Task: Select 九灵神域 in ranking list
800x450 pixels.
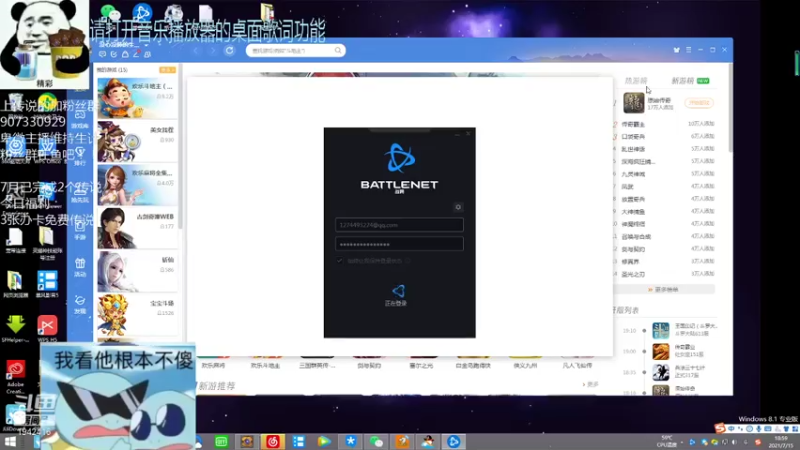Action: coord(633,174)
